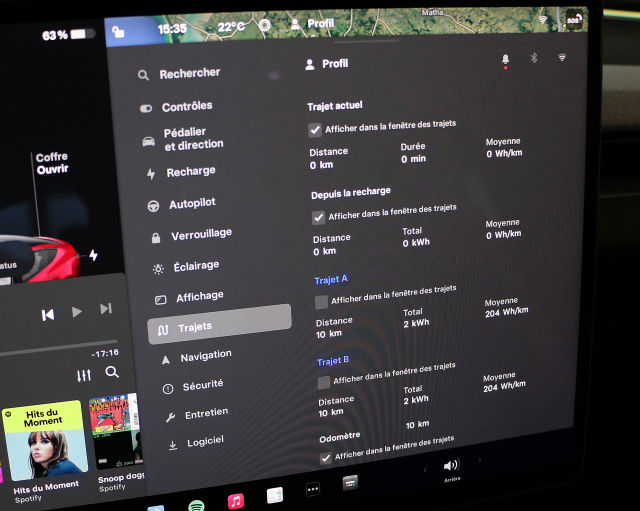
Task: Rename trip via Trajet A link
Action: pyautogui.click(x=331, y=280)
